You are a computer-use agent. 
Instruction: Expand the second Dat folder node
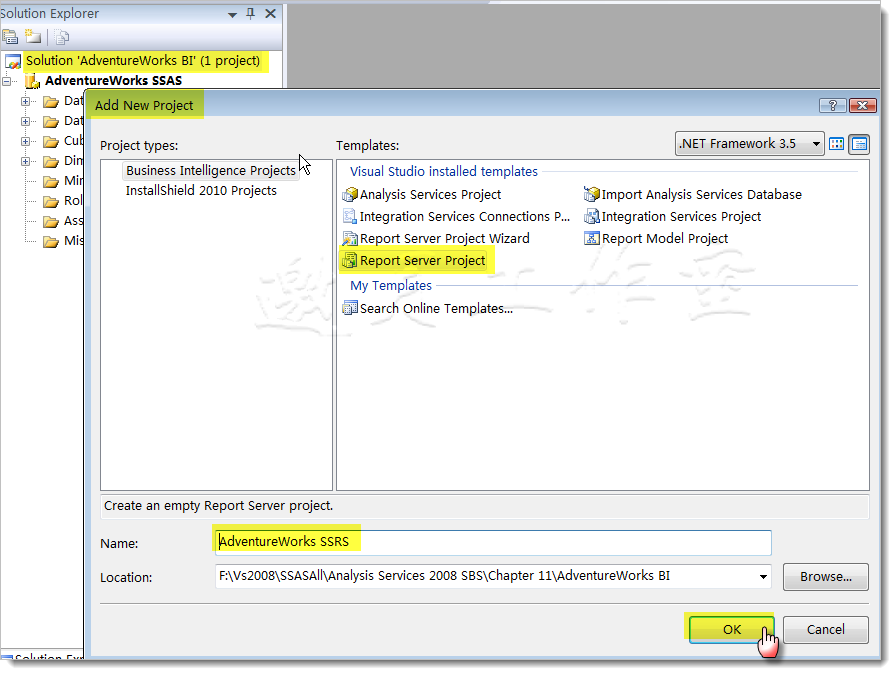point(25,121)
